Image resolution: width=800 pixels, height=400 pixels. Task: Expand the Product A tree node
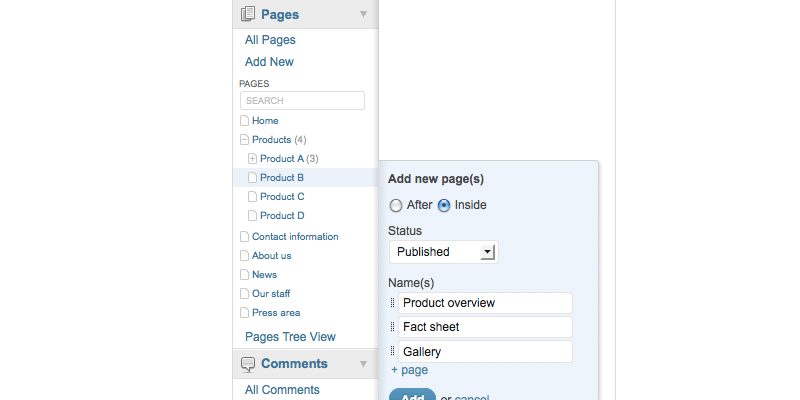[x=252, y=159]
